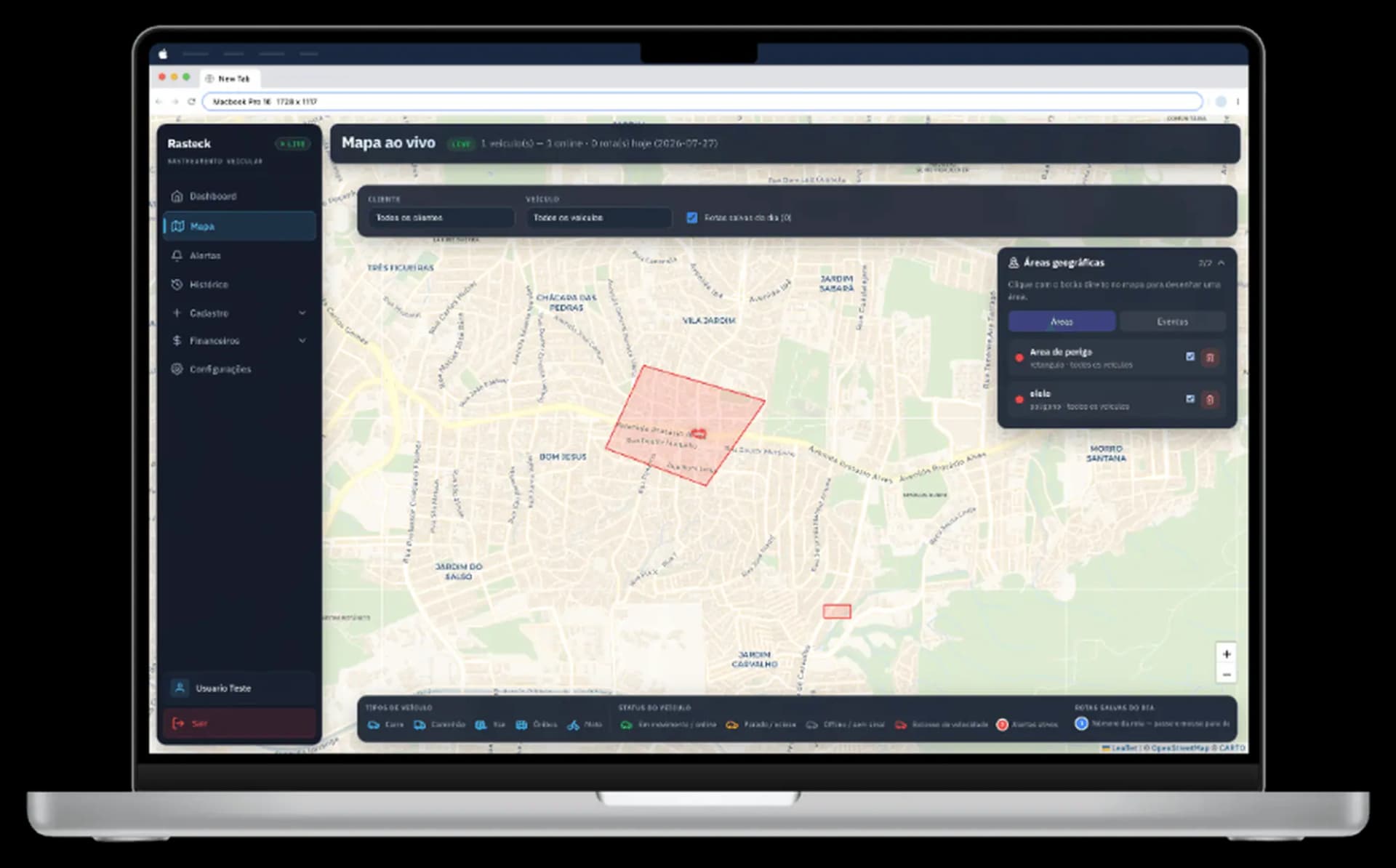Click the blue route number badge in the legend

(1081, 723)
